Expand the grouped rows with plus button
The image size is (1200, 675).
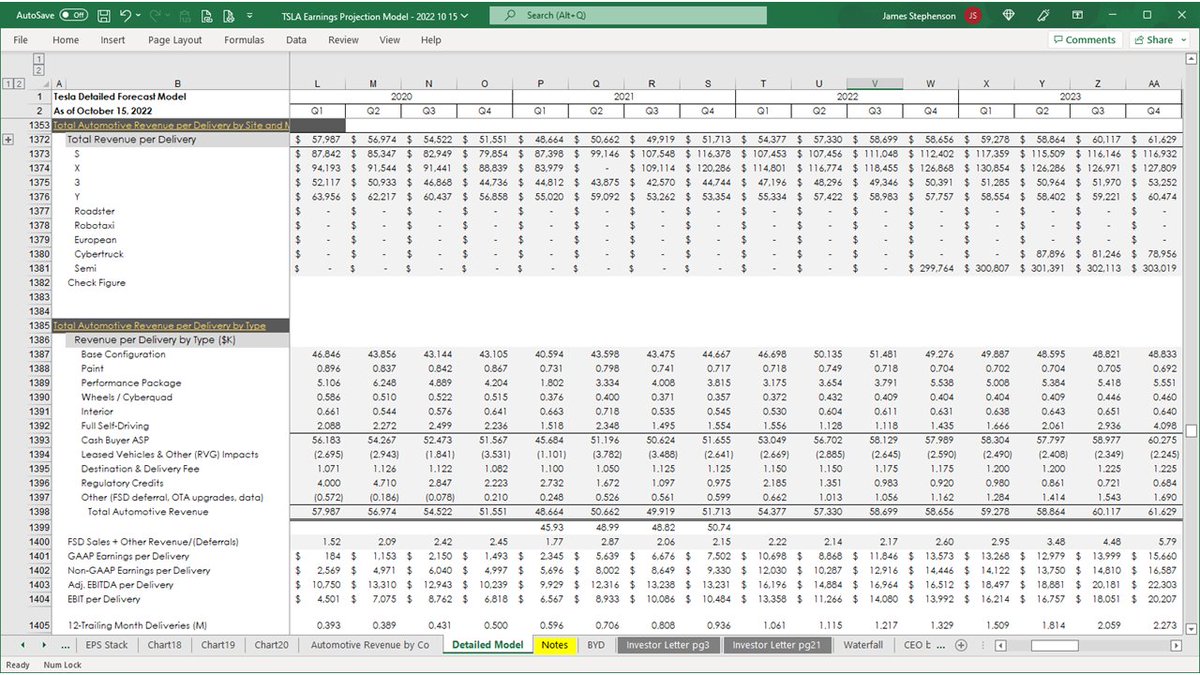click(8, 140)
